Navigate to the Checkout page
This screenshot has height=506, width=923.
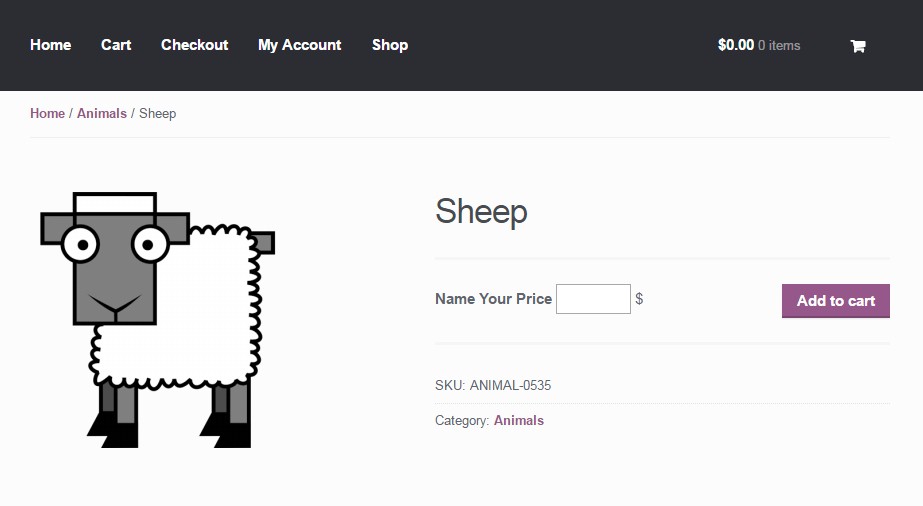pyautogui.click(x=194, y=45)
